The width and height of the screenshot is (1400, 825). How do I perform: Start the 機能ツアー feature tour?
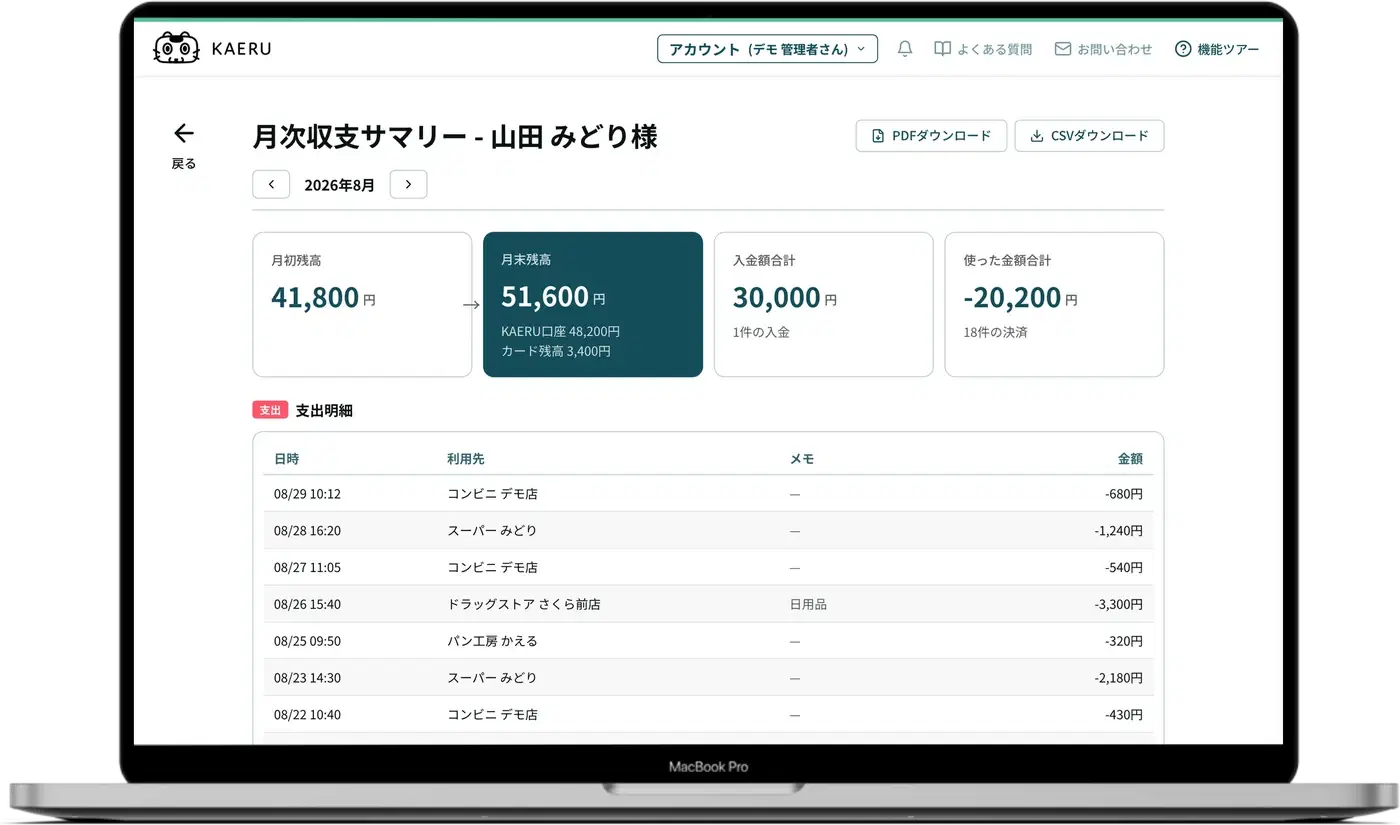[1217, 49]
